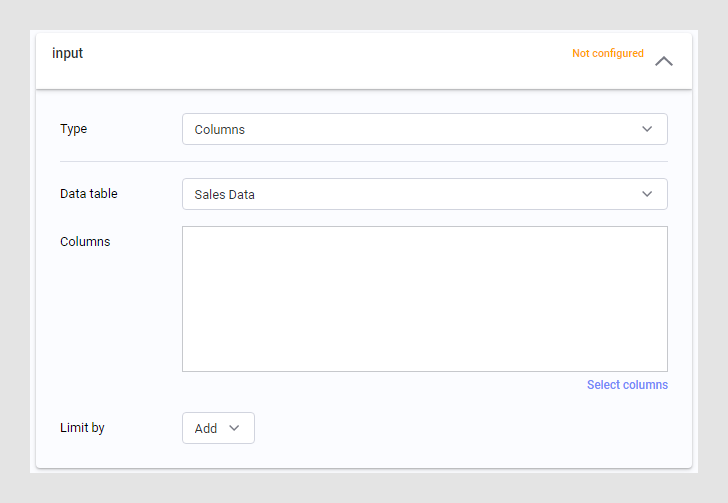728x503 pixels.
Task: Click the Limit by field label
Action: [82, 428]
